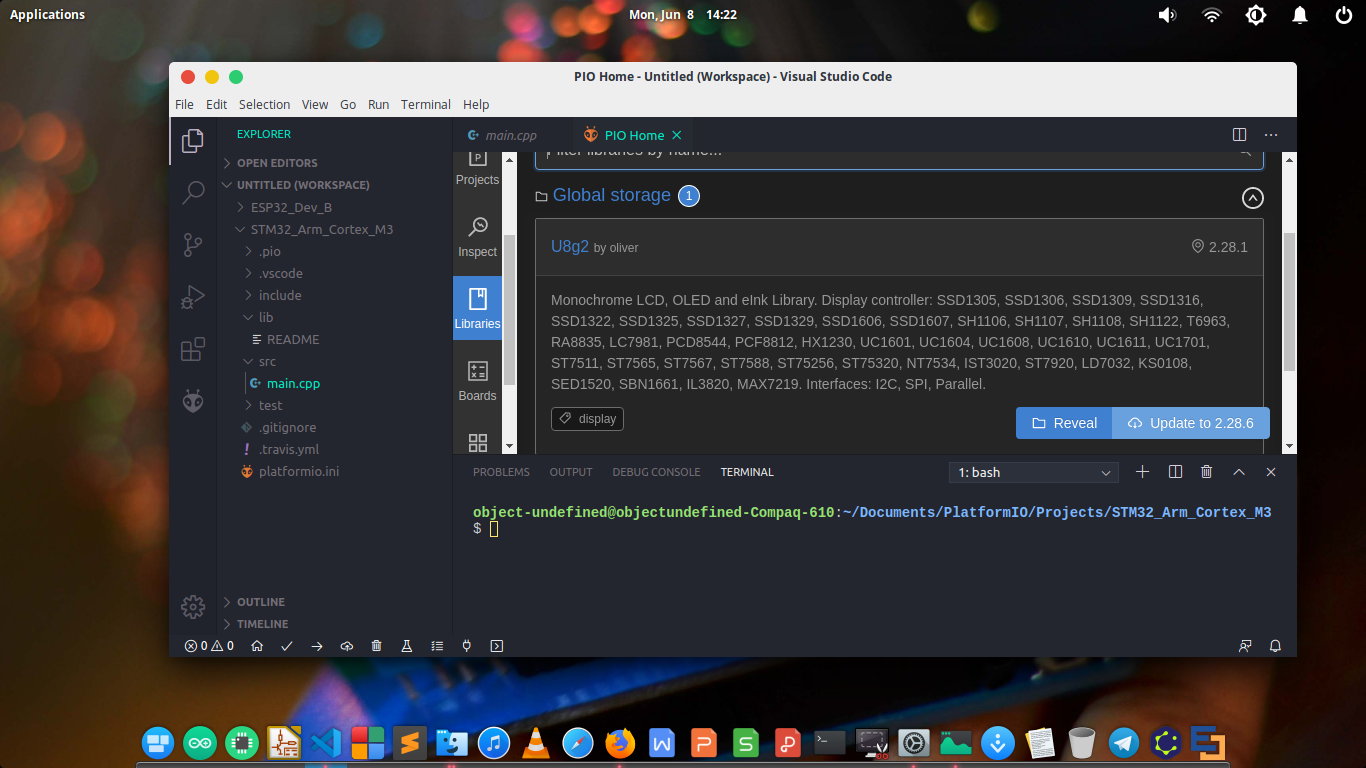The height and width of the screenshot is (768, 1366).
Task: Click the Reveal button for U8g2
Action: [x=1064, y=423]
